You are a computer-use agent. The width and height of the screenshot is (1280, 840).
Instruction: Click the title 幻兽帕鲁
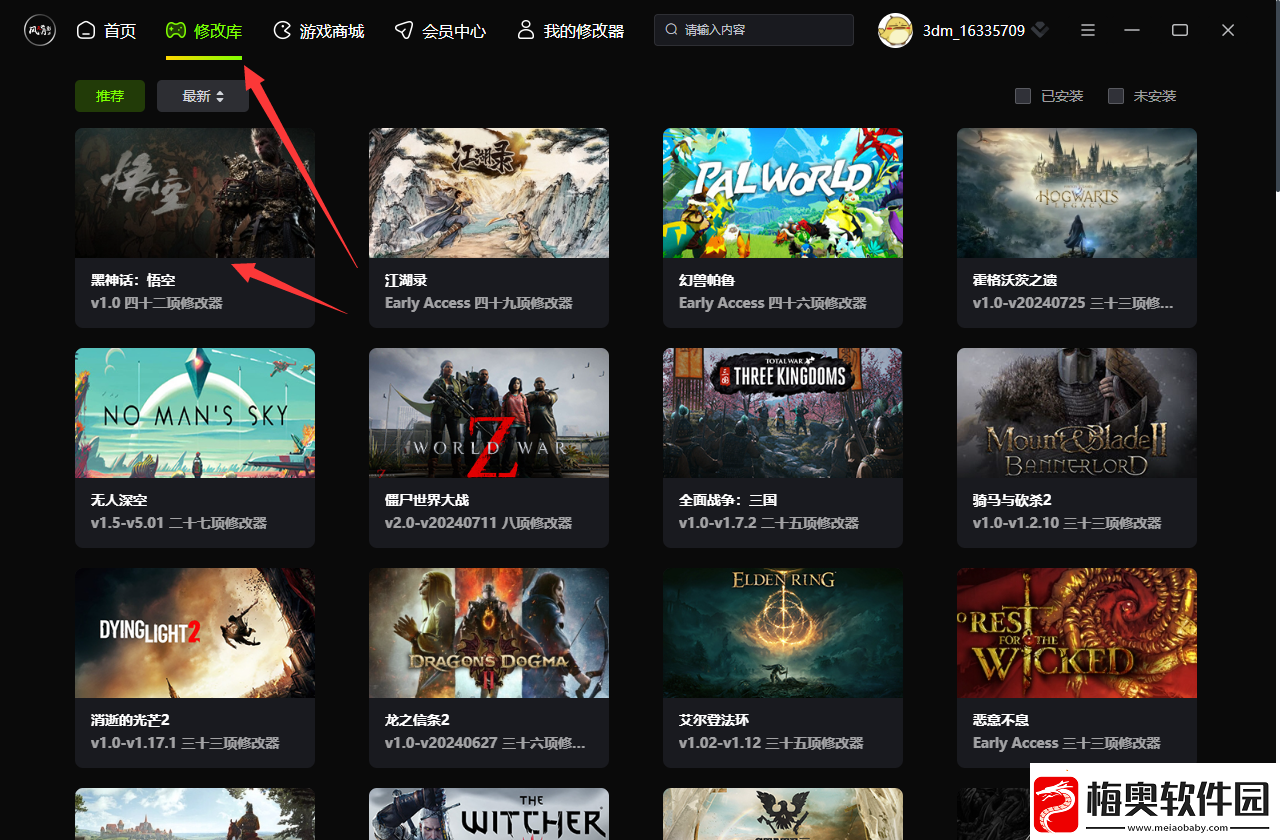pos(707,280)
